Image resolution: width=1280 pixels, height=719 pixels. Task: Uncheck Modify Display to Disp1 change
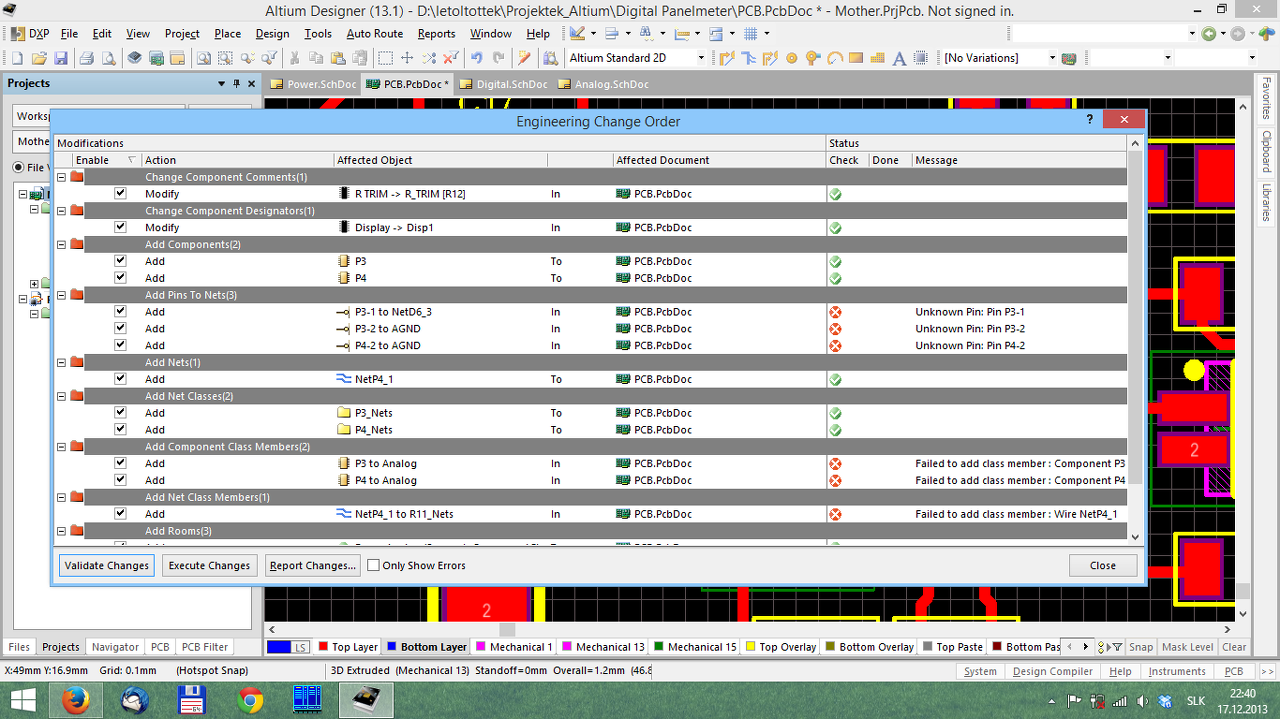120,227
